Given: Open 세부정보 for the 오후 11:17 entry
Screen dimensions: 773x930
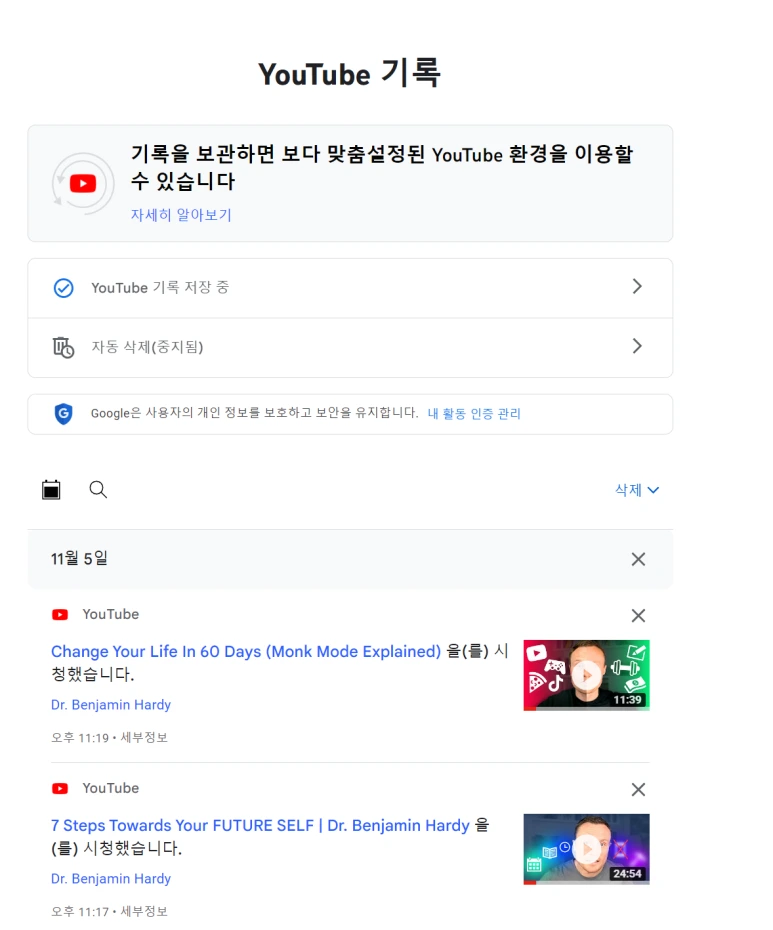Looking at the screenshot, I should 144,911.
